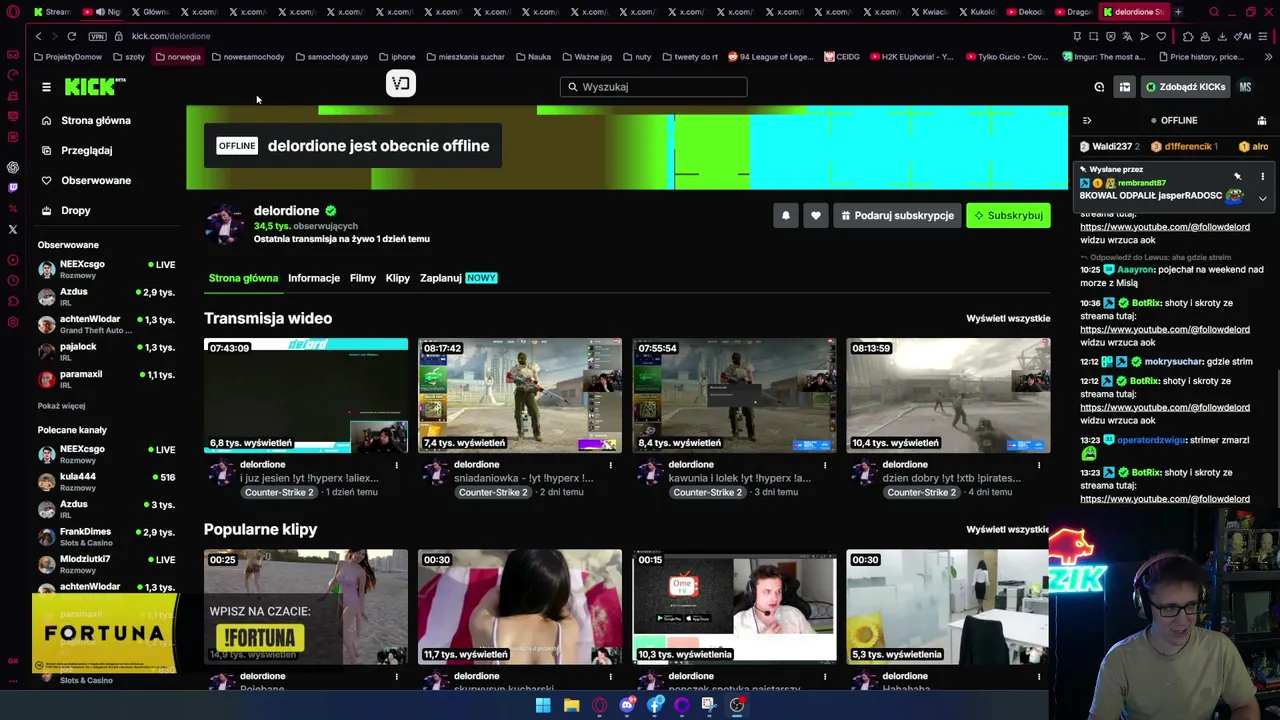Open Azdus in the Obserwowane list
Viewport: 1280px width, 720px height.
[106, 296]
